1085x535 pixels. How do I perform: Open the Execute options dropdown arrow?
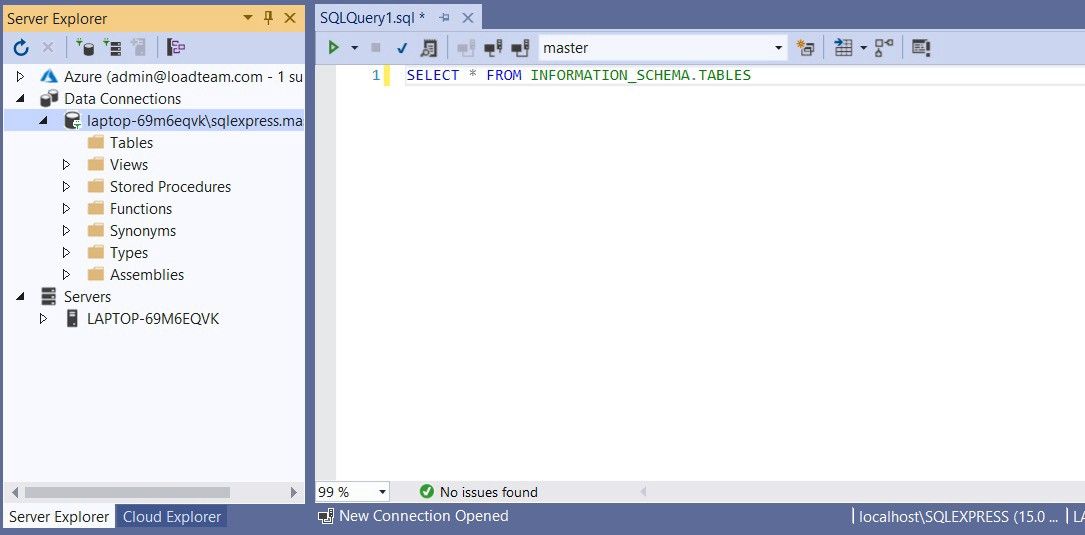click(355, 48)
